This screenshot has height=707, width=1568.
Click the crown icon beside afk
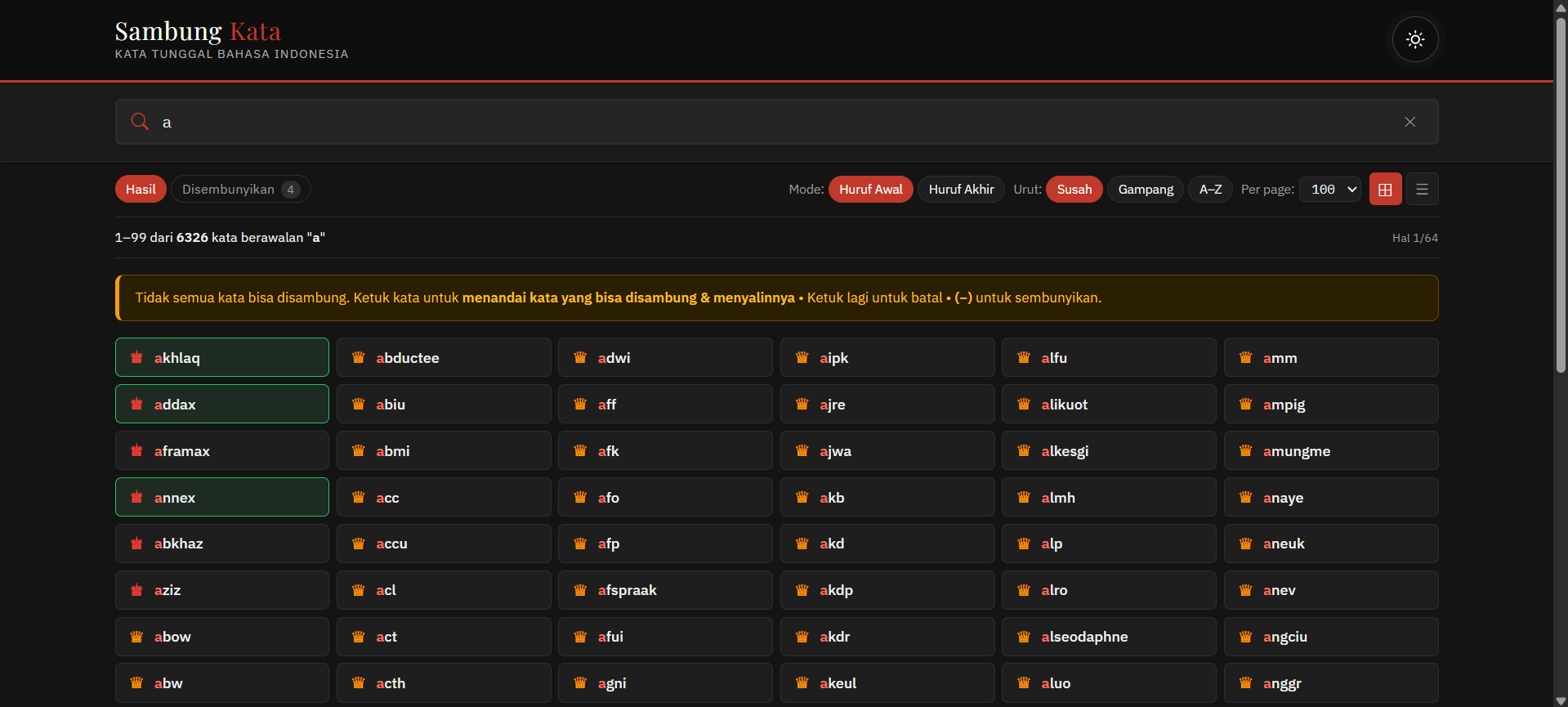tap(580, 450)
